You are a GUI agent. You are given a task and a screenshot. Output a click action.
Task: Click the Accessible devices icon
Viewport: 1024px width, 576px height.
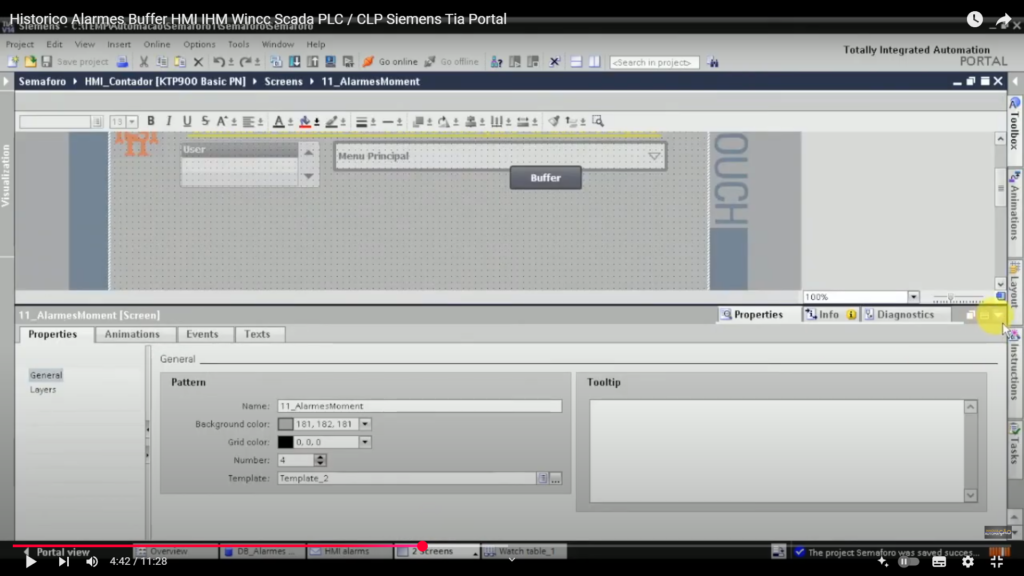(496, 62)
